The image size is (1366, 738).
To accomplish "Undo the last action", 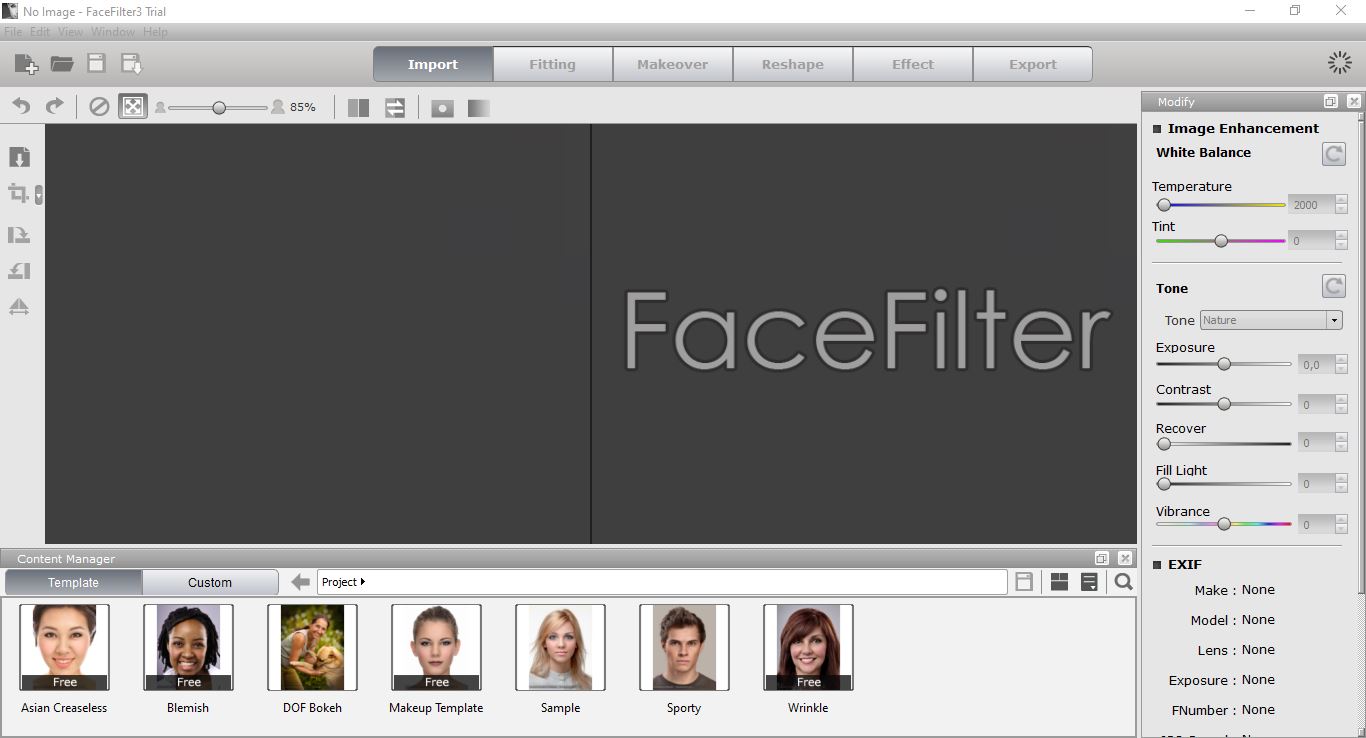I will [x=21, y=106].
